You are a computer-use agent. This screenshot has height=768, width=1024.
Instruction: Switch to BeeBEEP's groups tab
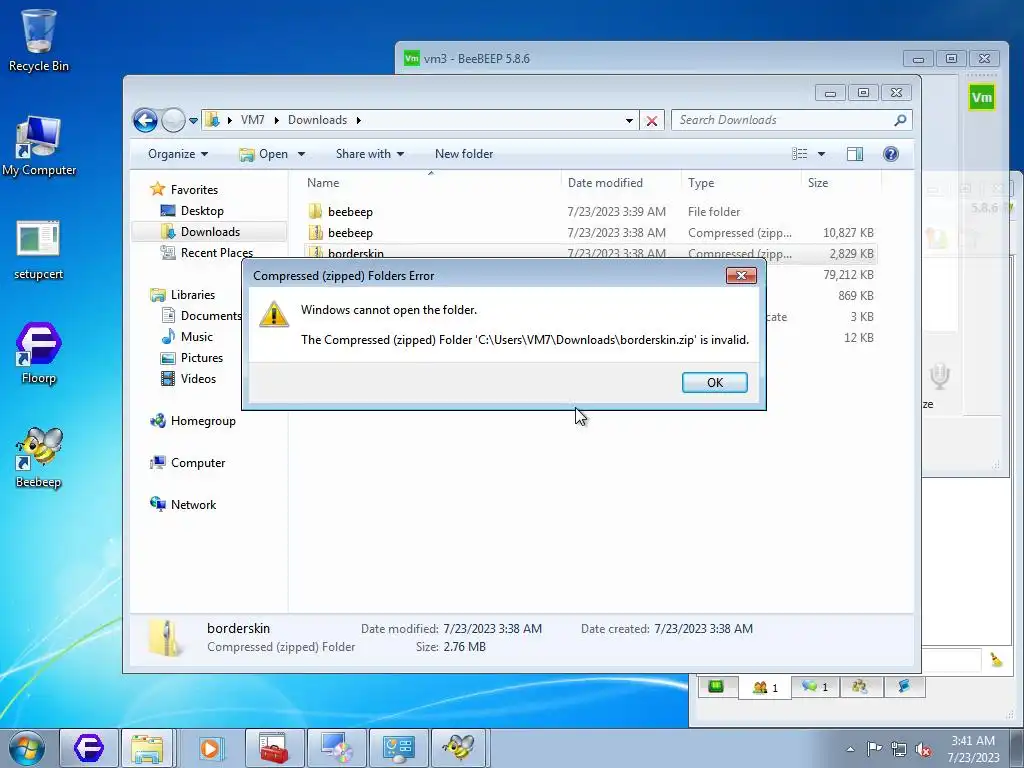click(860, 686)
